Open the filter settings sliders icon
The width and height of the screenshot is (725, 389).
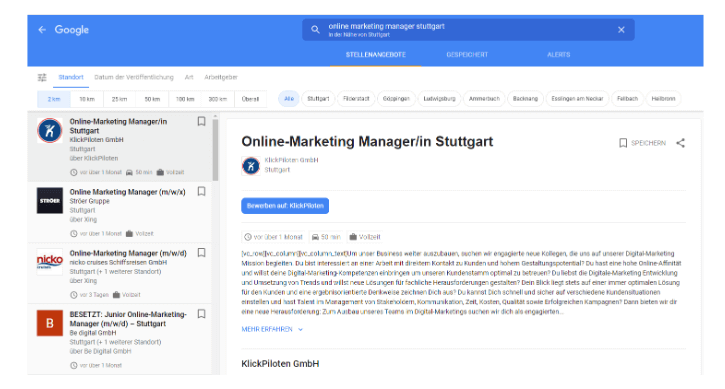tap(42, 77)
